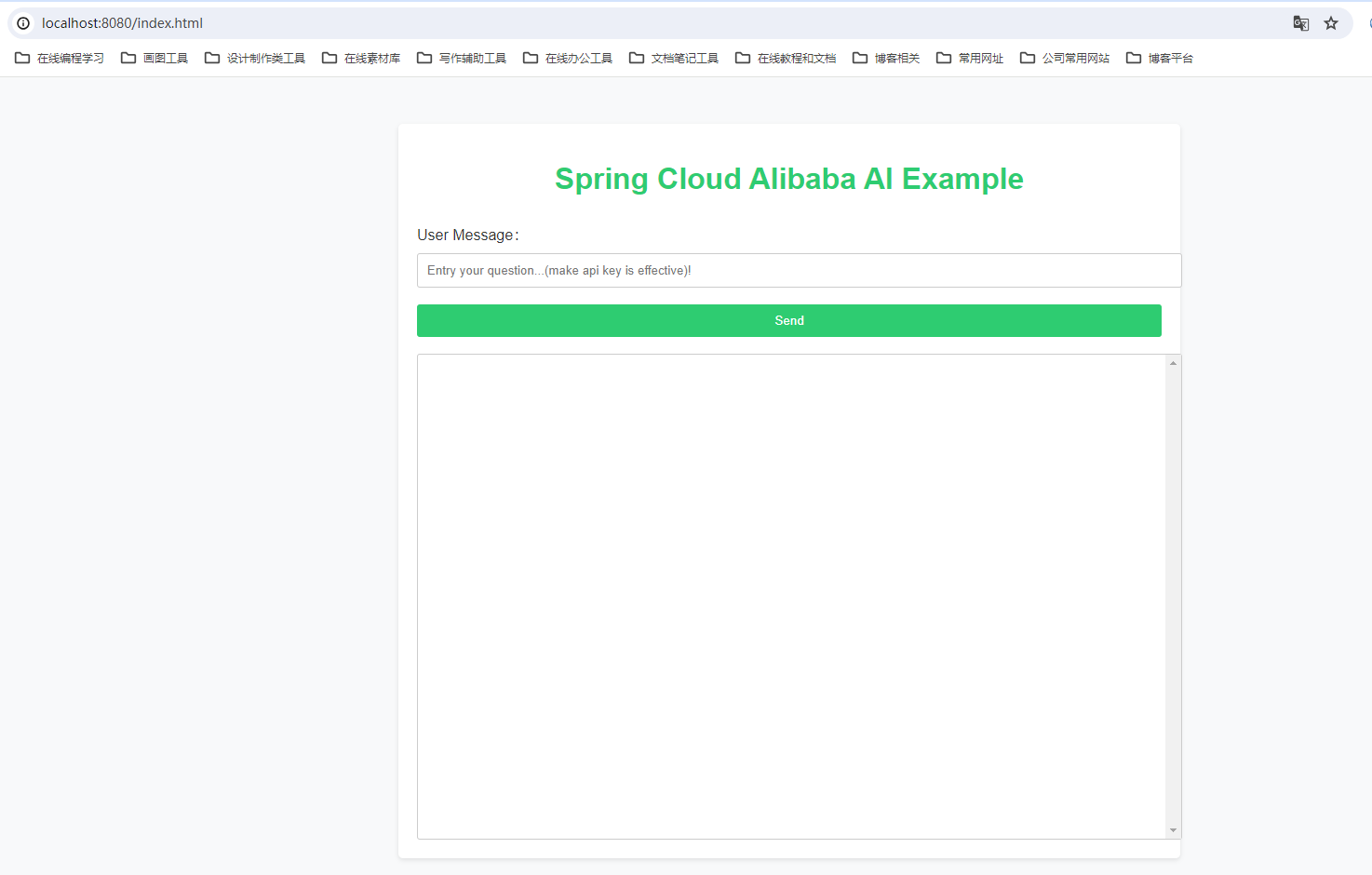
Task: Click the Spring Cloud Alibaba AI Example heading
Action: [789, 179]
